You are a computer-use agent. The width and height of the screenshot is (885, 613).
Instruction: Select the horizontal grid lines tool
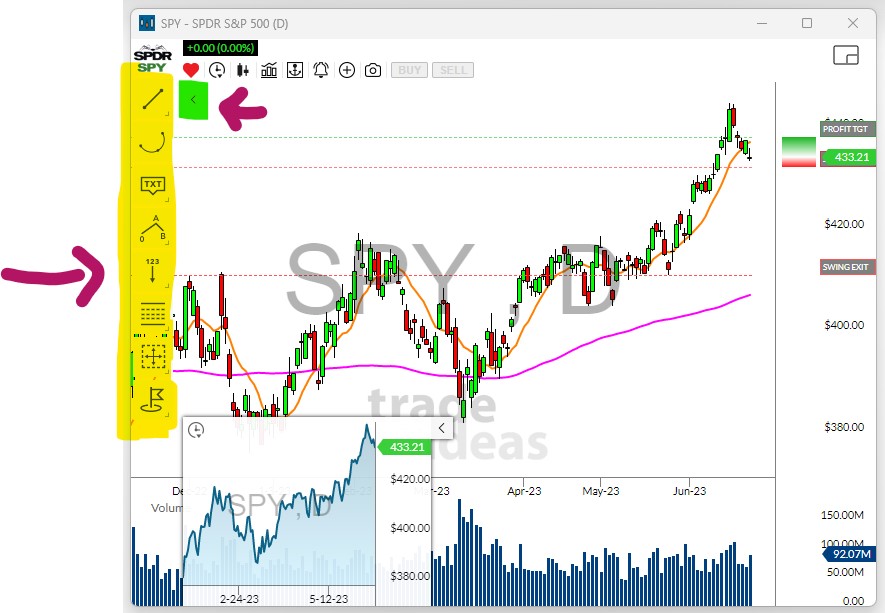point(152,314)
